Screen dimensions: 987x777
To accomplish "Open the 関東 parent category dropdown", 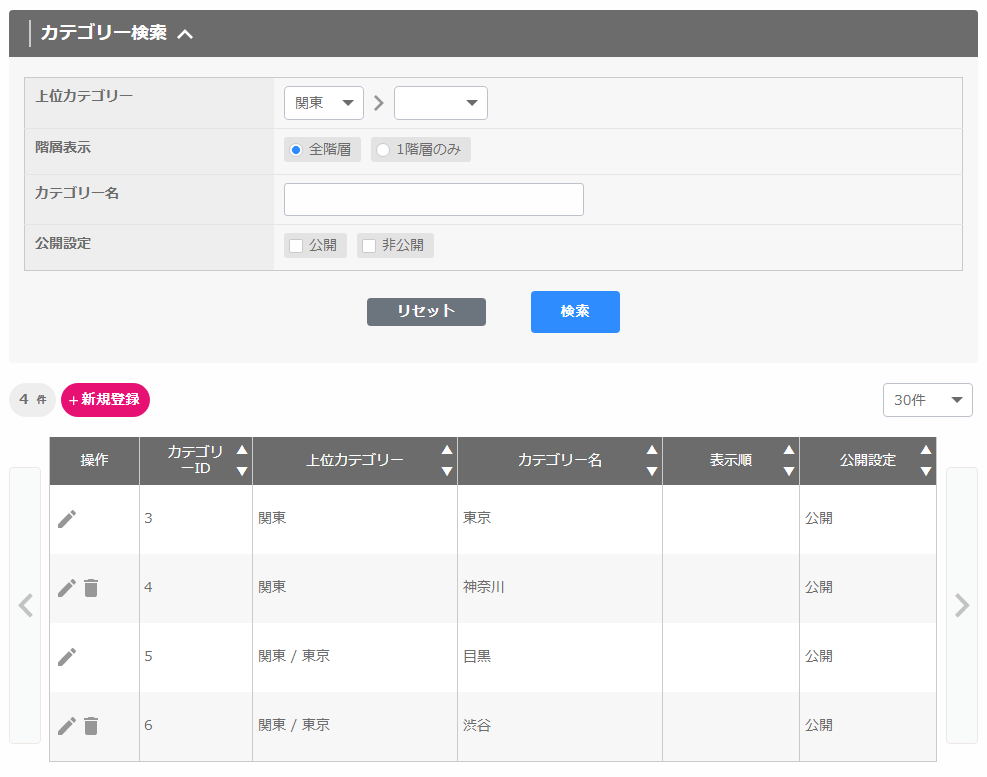I will point(324,103).
